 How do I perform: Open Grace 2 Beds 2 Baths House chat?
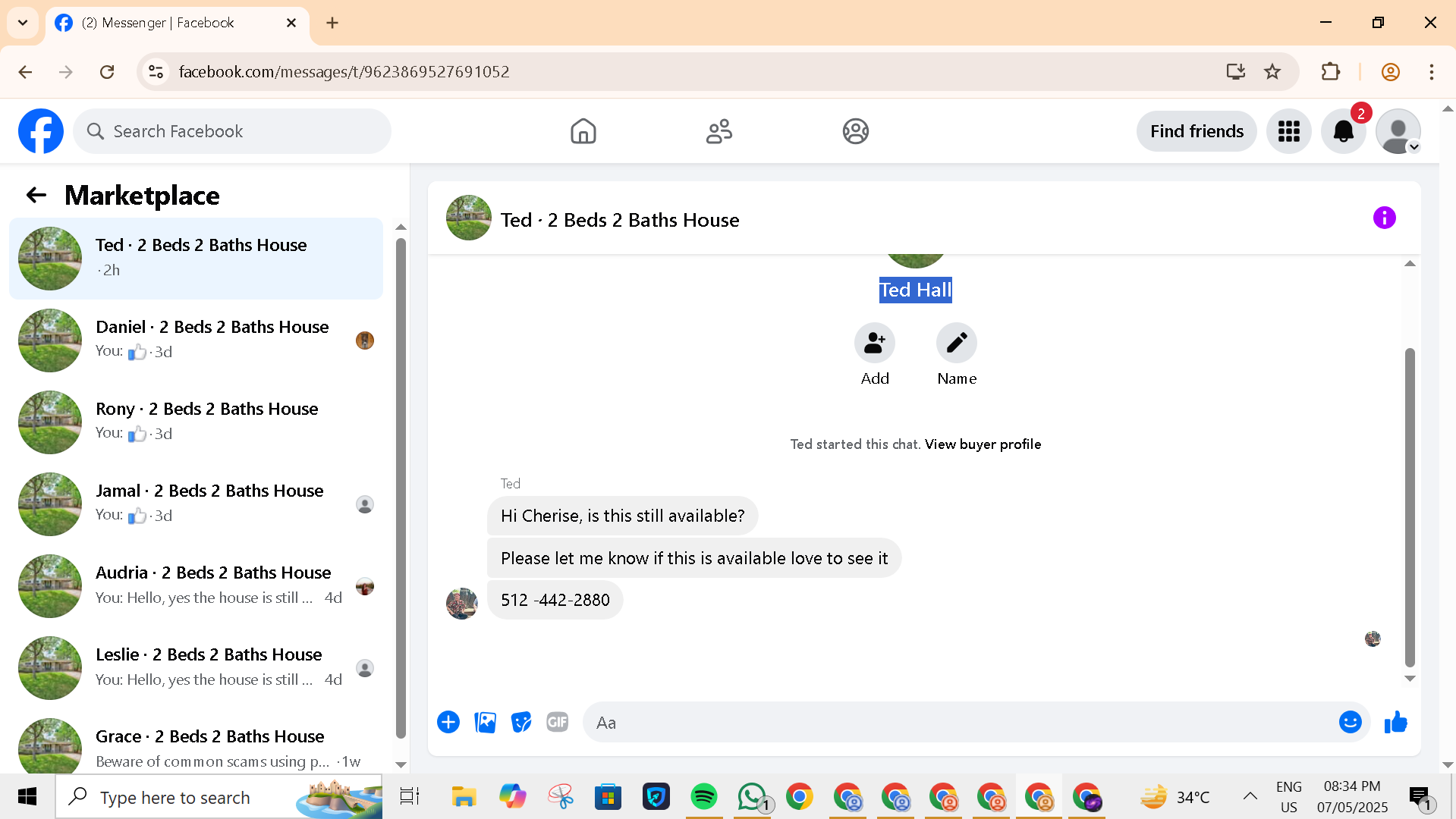coord(196,743)
